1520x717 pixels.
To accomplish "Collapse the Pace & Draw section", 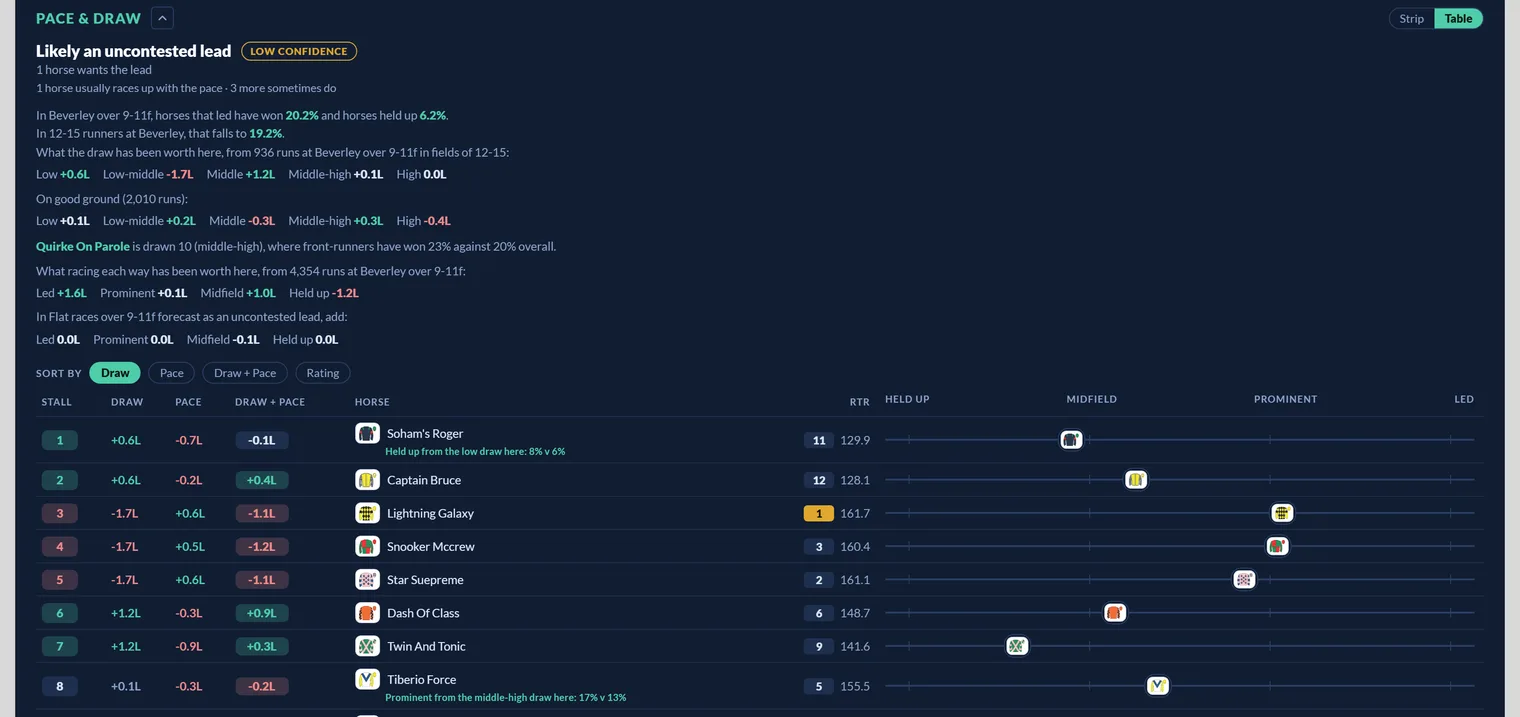I will coord(162,18).
